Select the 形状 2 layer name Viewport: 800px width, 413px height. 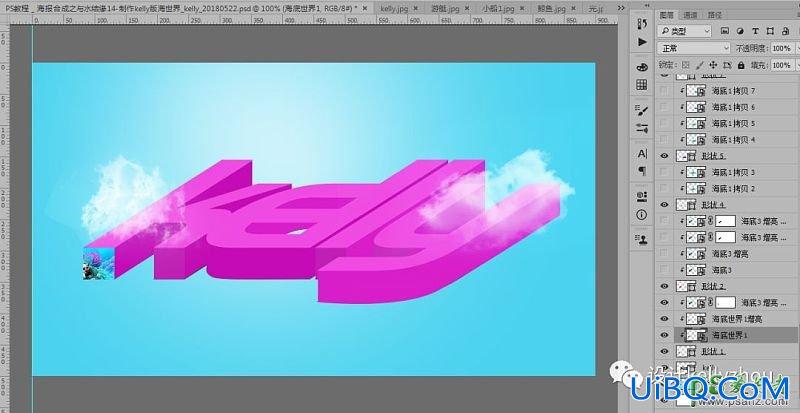tap(713, 286)
